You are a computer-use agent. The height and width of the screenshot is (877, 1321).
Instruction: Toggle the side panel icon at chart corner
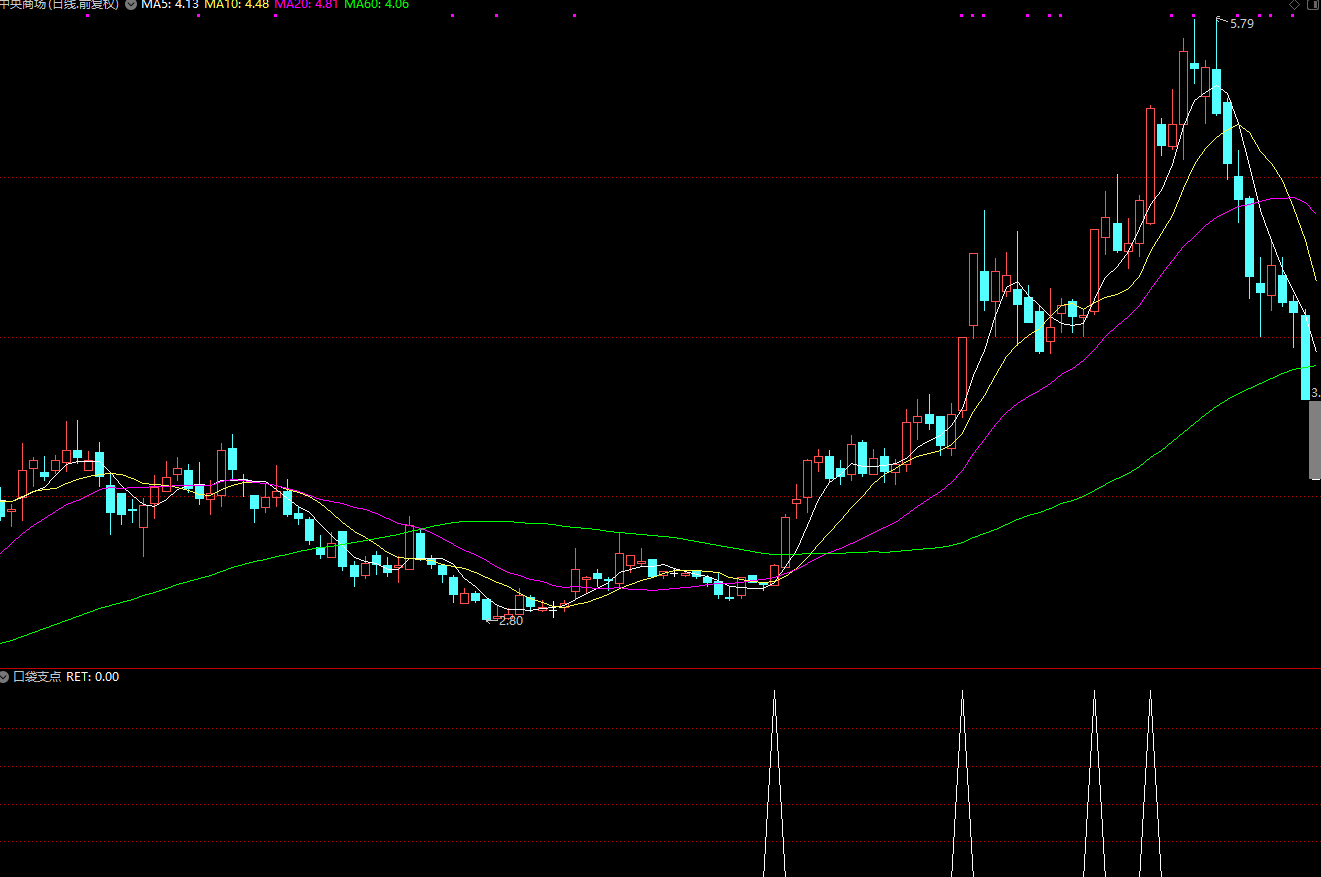[x=1312, y=5]
